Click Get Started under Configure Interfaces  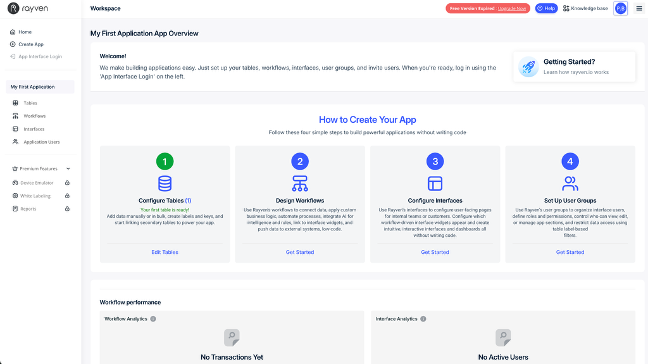click(x=435, y=252)
